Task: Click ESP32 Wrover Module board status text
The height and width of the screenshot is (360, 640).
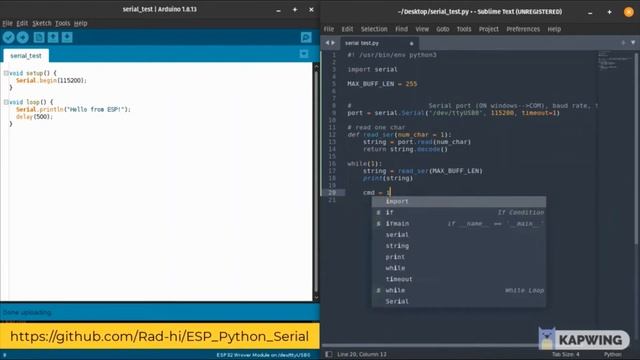Action: tap(263, 355)
